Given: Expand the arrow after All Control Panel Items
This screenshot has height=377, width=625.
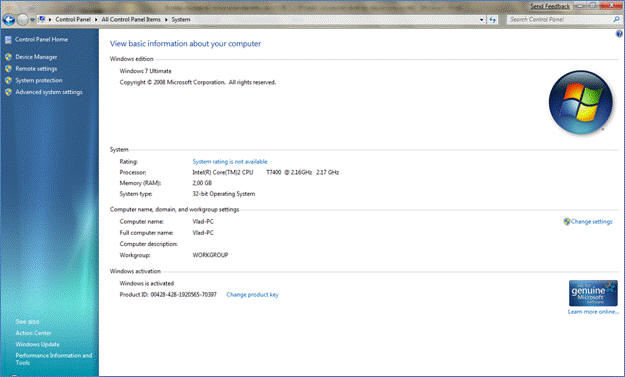Looking at the screenshot, I should pyautogui.click(x=166, y=20).
